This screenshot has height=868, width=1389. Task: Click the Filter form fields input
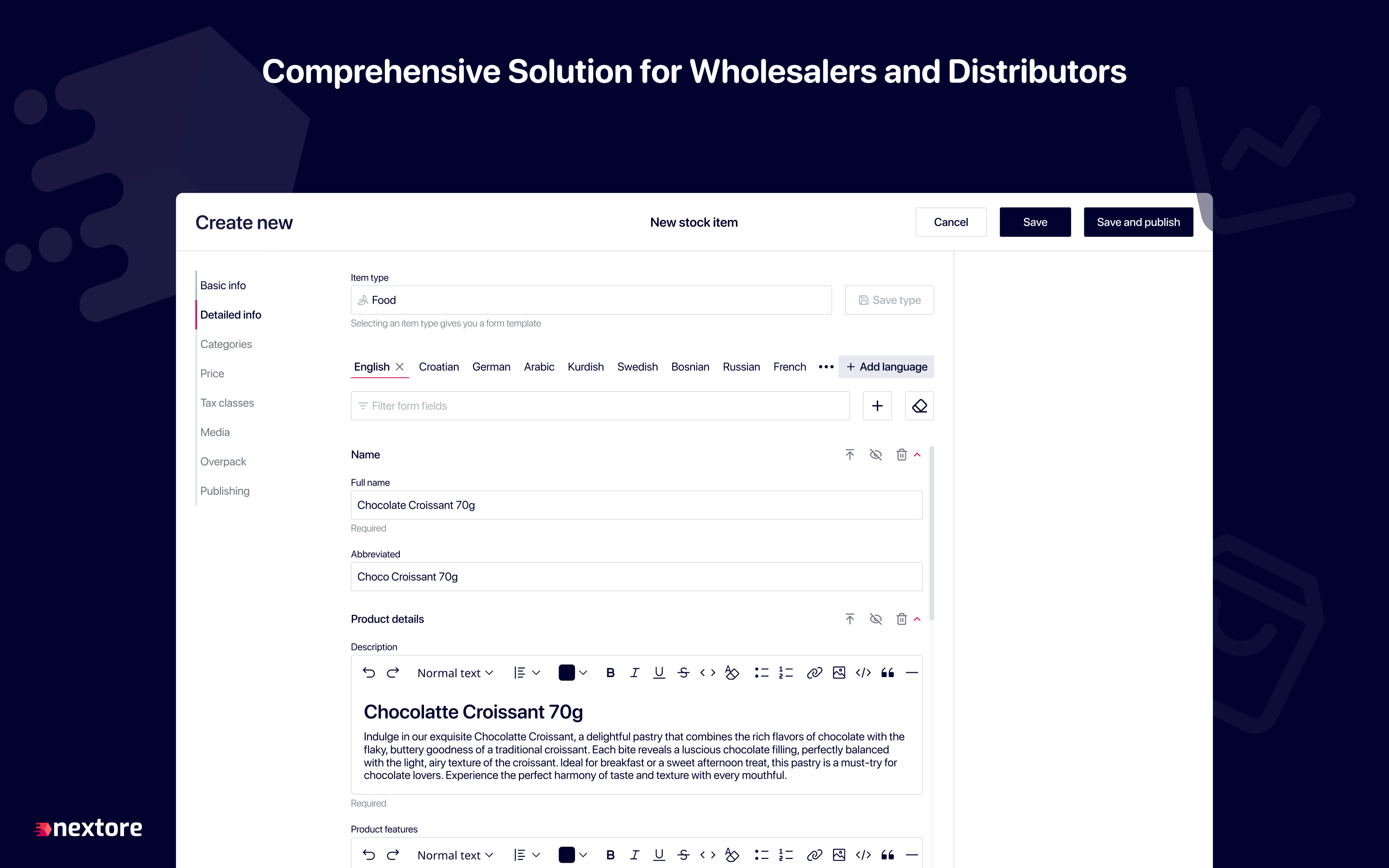click(600, 406)
